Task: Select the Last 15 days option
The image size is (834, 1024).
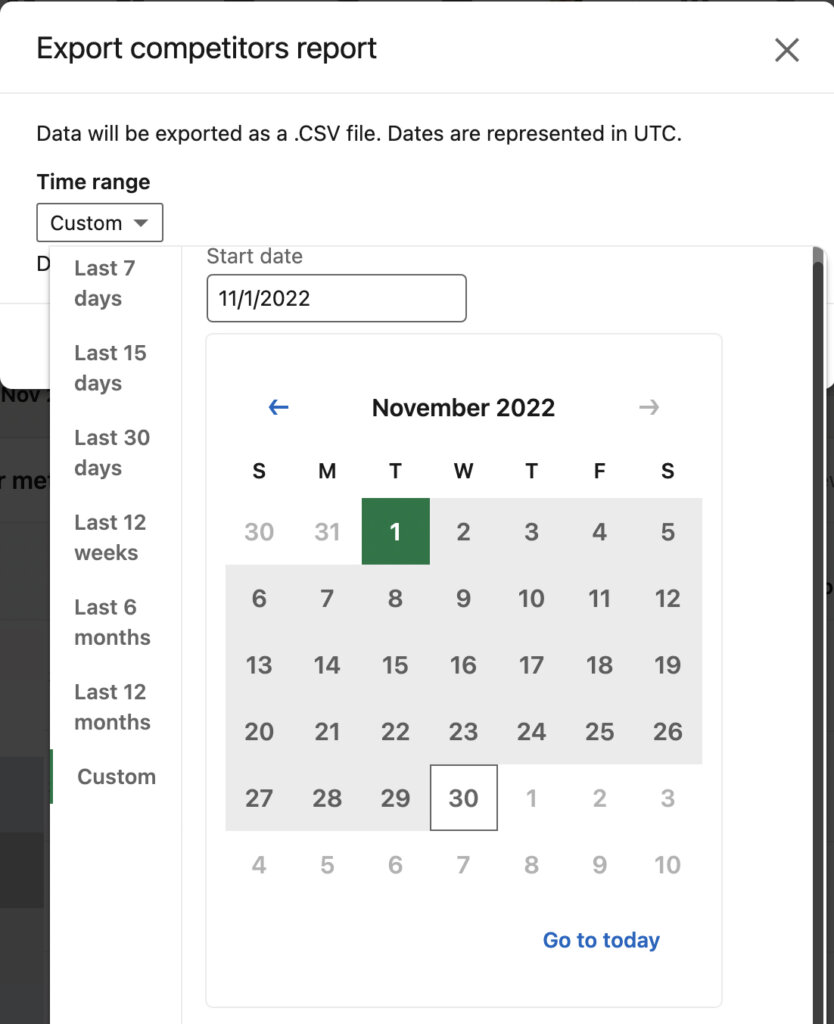Action: 110,368
